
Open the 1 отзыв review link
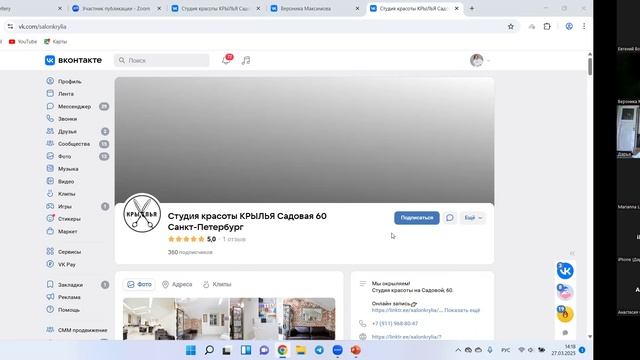[234, 239]
